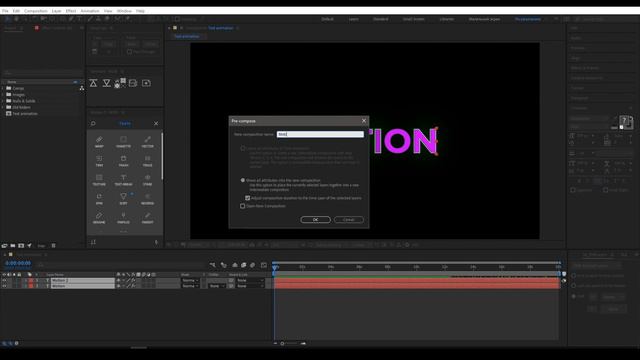
Task: Click the inverted hourglass icon in plugin panel
Action: click(107, 83)
